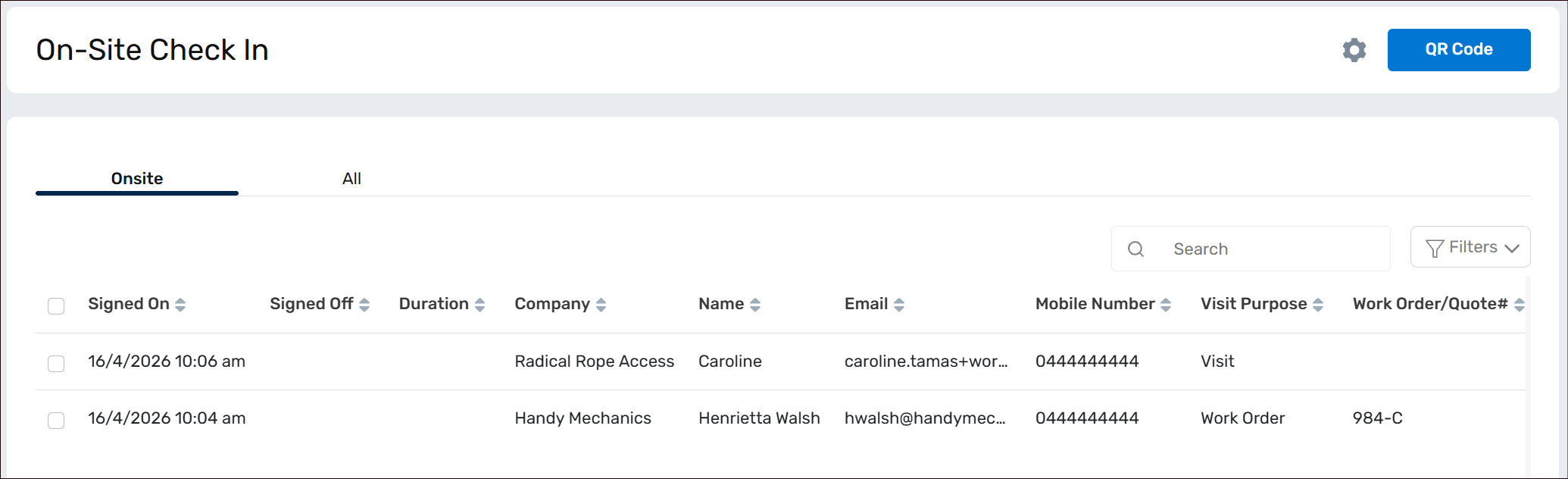1568x479 pixels.
Task: Open work order 984-C entry
Action: pos(1377,418)
